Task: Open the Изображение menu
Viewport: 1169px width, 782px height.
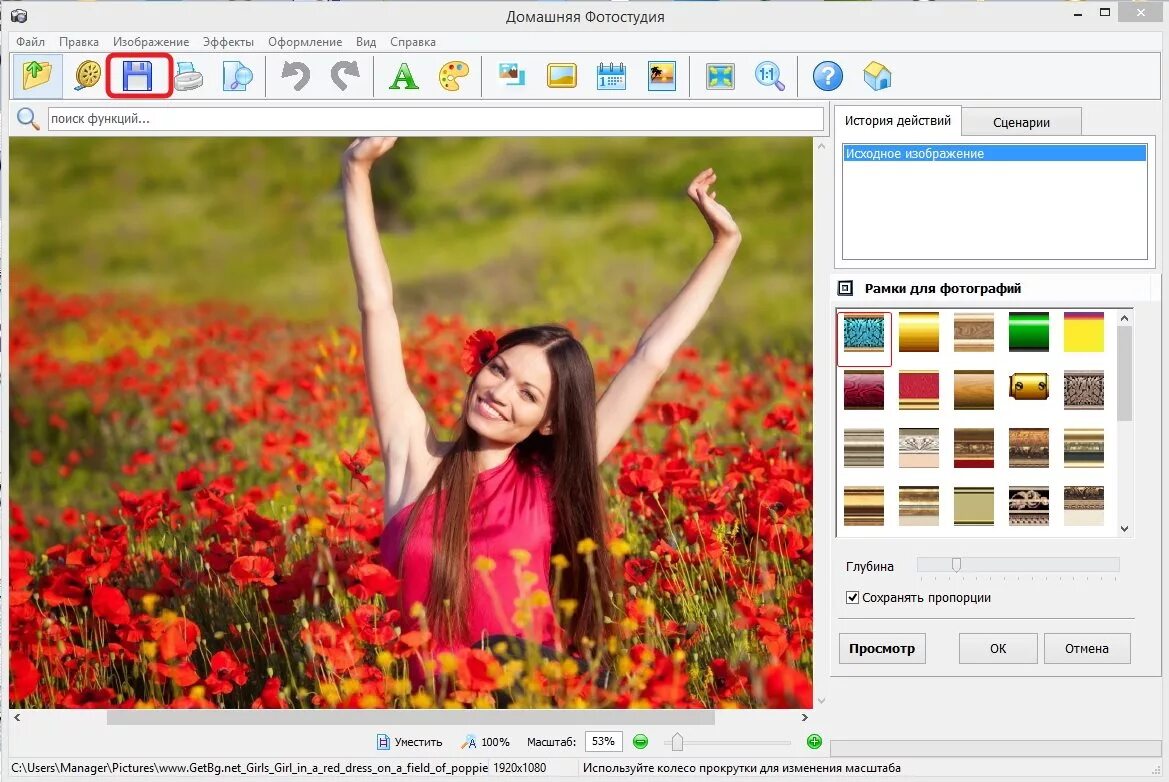Action: [x=151, y=42]
